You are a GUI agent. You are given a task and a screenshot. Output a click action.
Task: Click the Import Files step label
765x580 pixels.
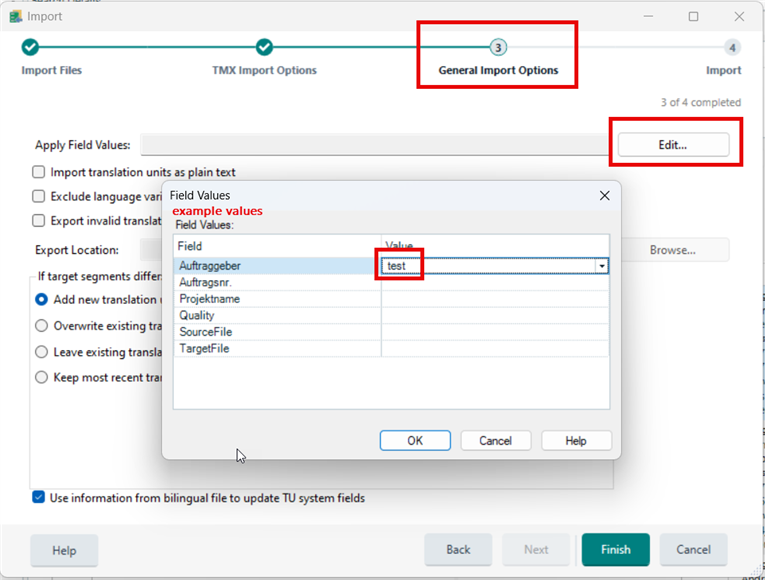[x=51, y=70]
